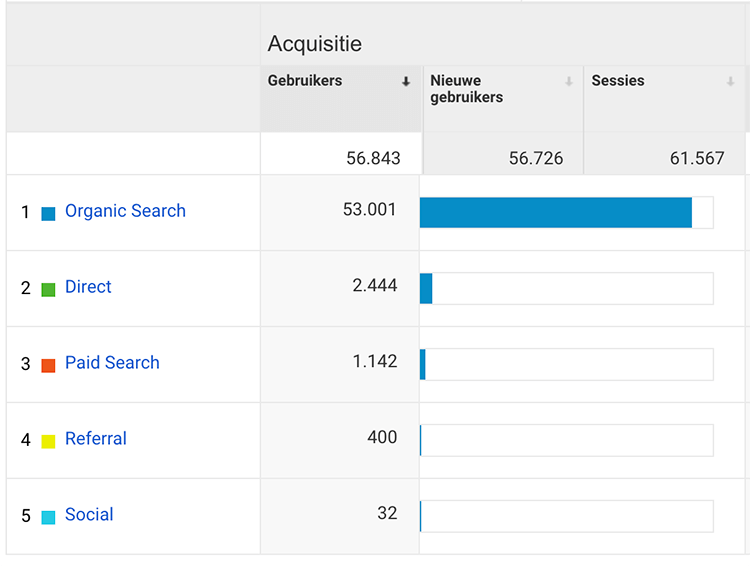750x566 pixels.
Task: Click the cyan Social color square
Action: 48,517
